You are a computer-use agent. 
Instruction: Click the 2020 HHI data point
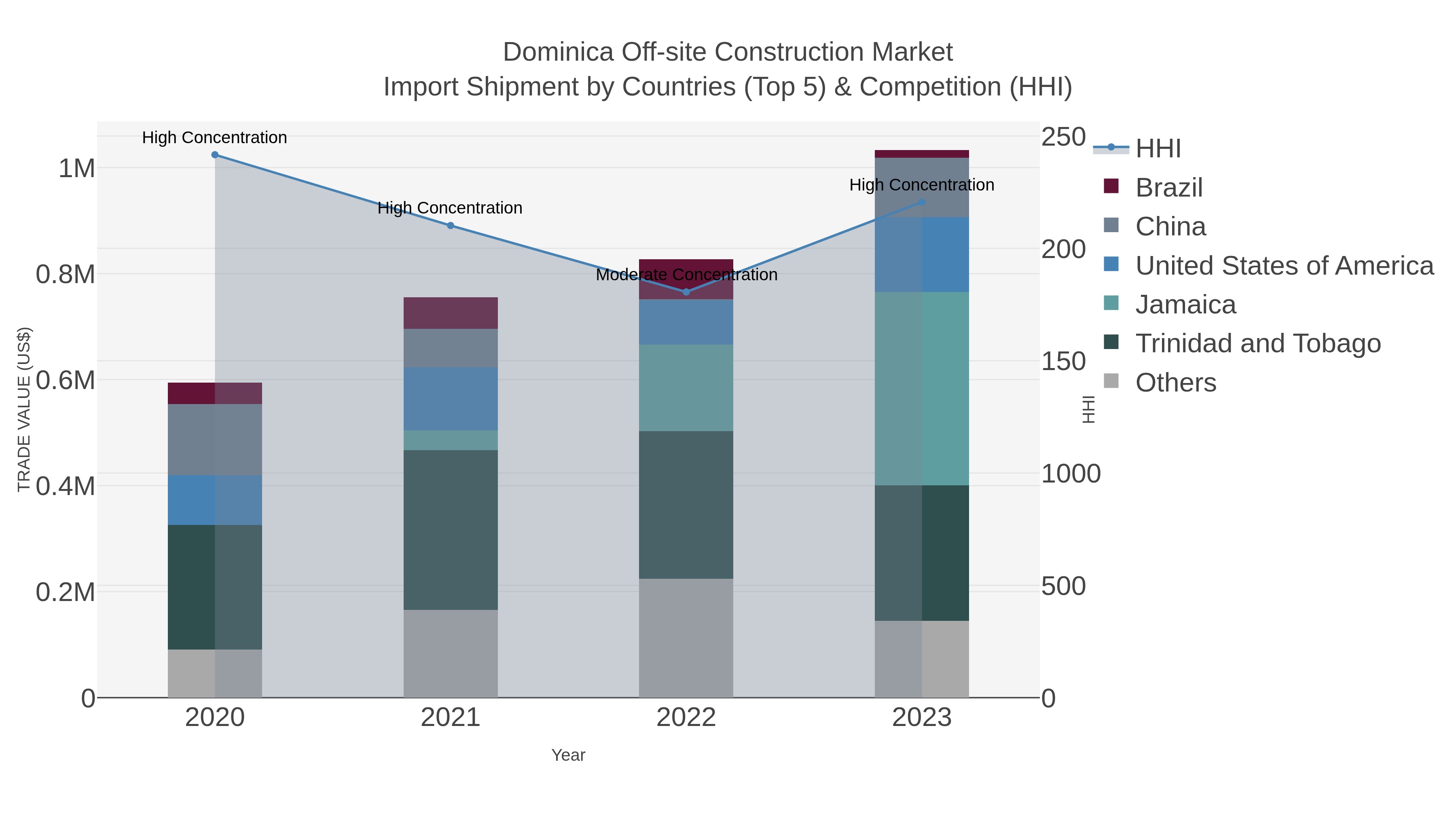point(215,155)
